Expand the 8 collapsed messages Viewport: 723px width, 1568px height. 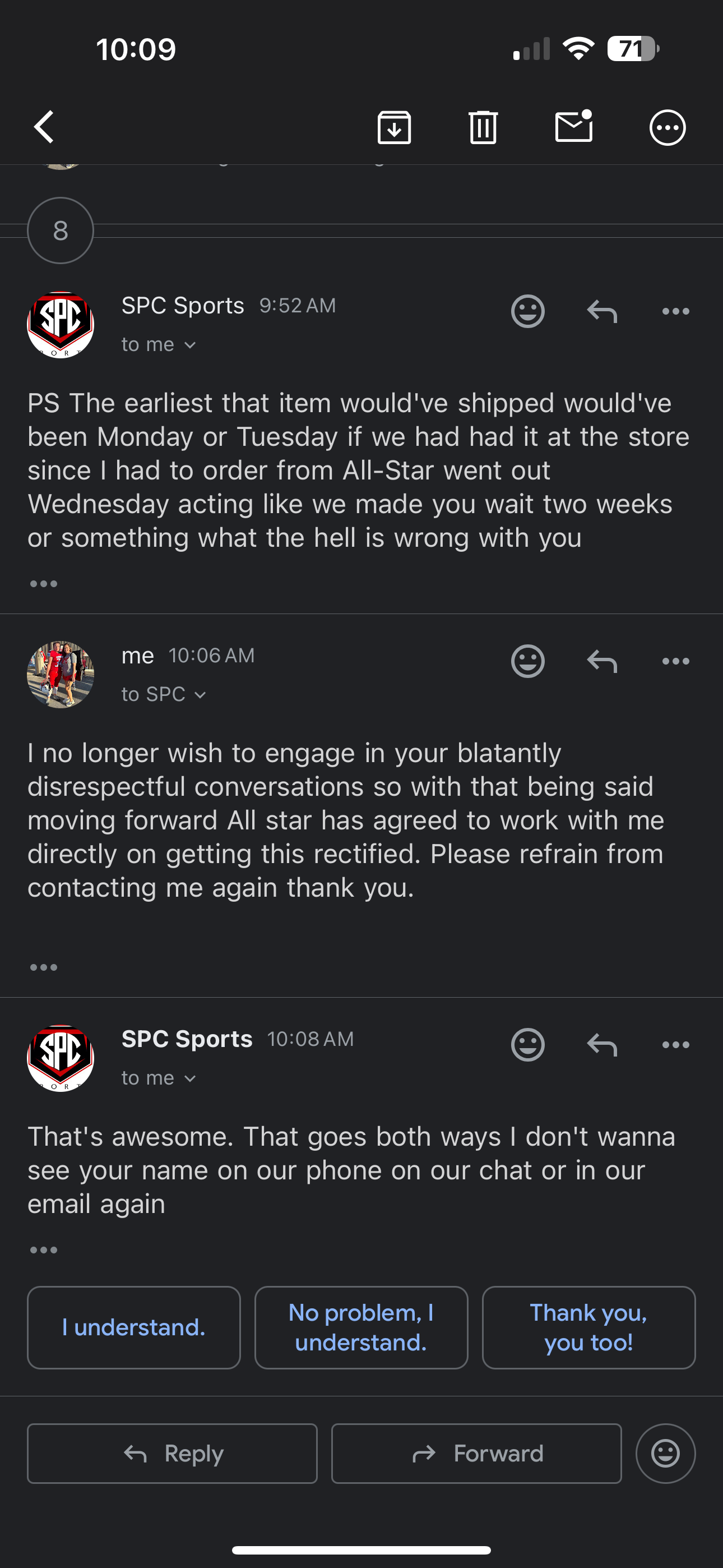coord(61,230)
